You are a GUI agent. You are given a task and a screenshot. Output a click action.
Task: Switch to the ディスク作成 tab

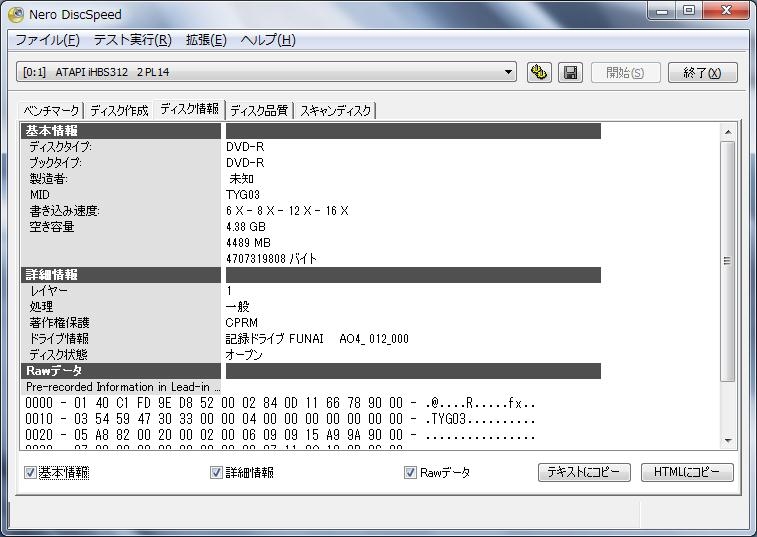coord(119,110)
